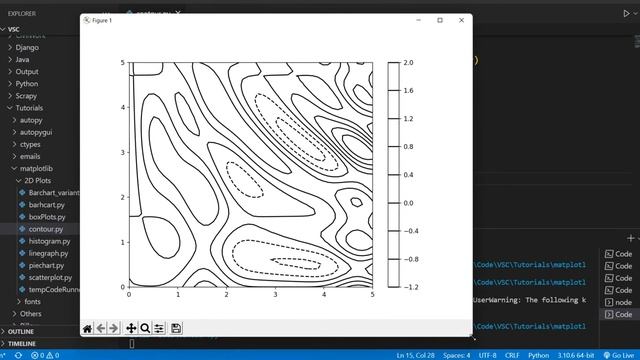
Task: Select the Zoom to rectangle tool
Action: [x=145, y=328]
